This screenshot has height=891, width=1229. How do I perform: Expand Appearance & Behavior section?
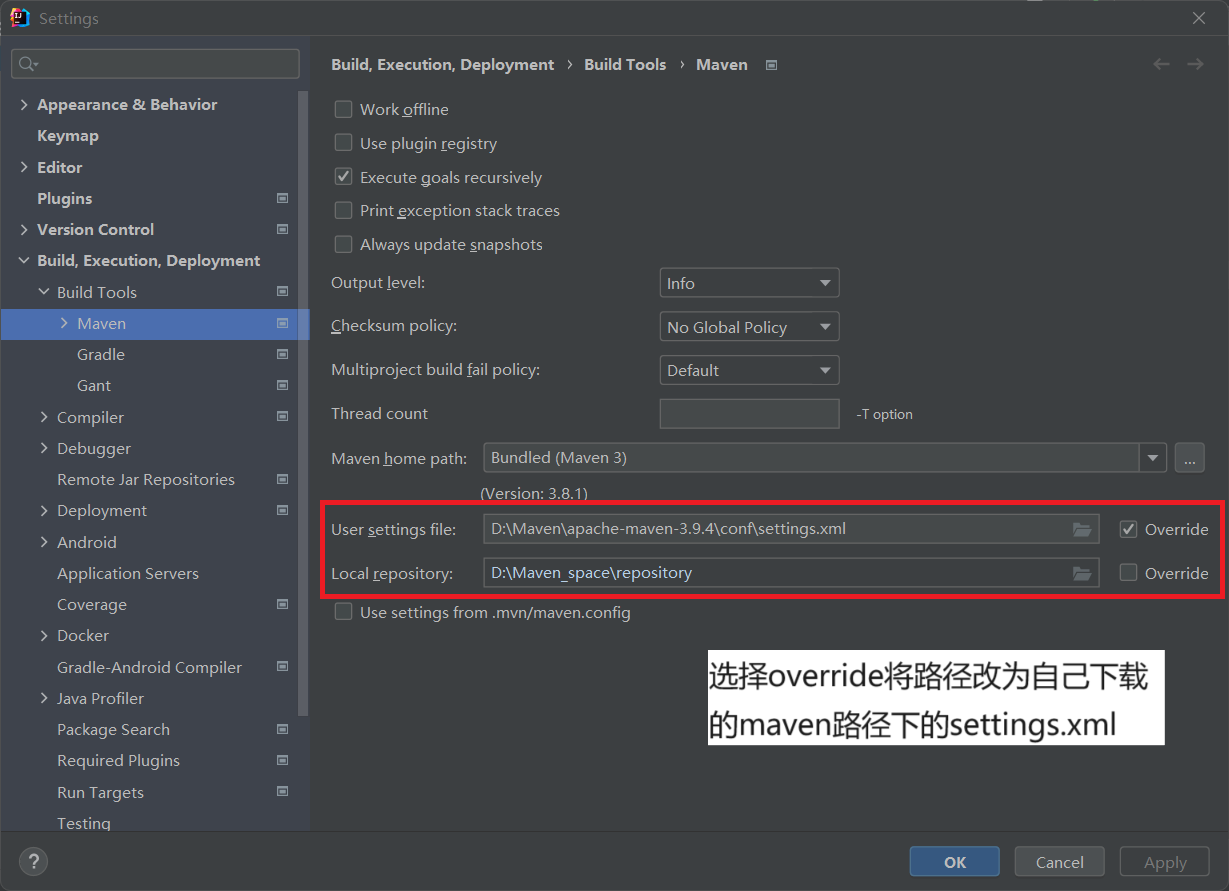24,104
